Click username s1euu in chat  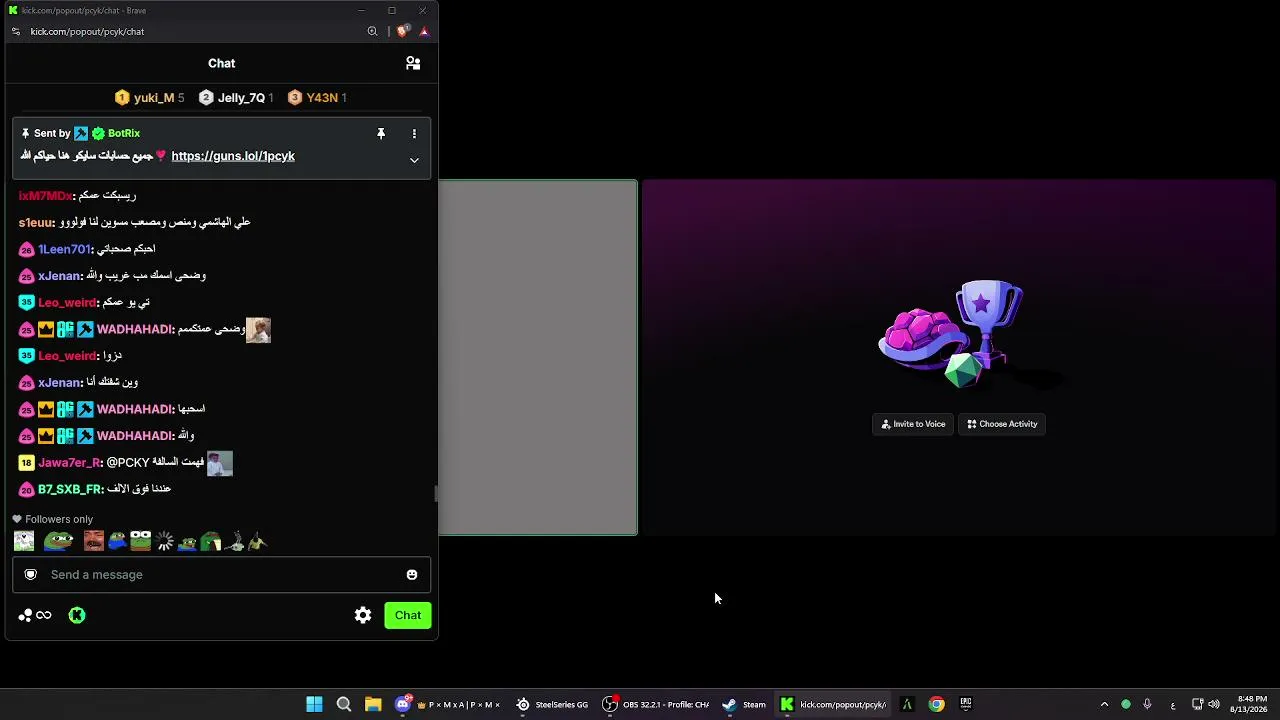(x=35, y=222)
